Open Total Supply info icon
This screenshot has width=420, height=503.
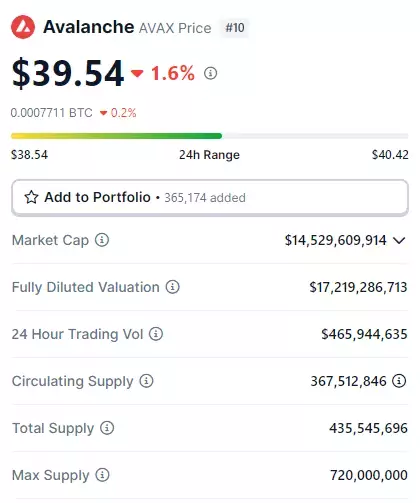point(107,428)
